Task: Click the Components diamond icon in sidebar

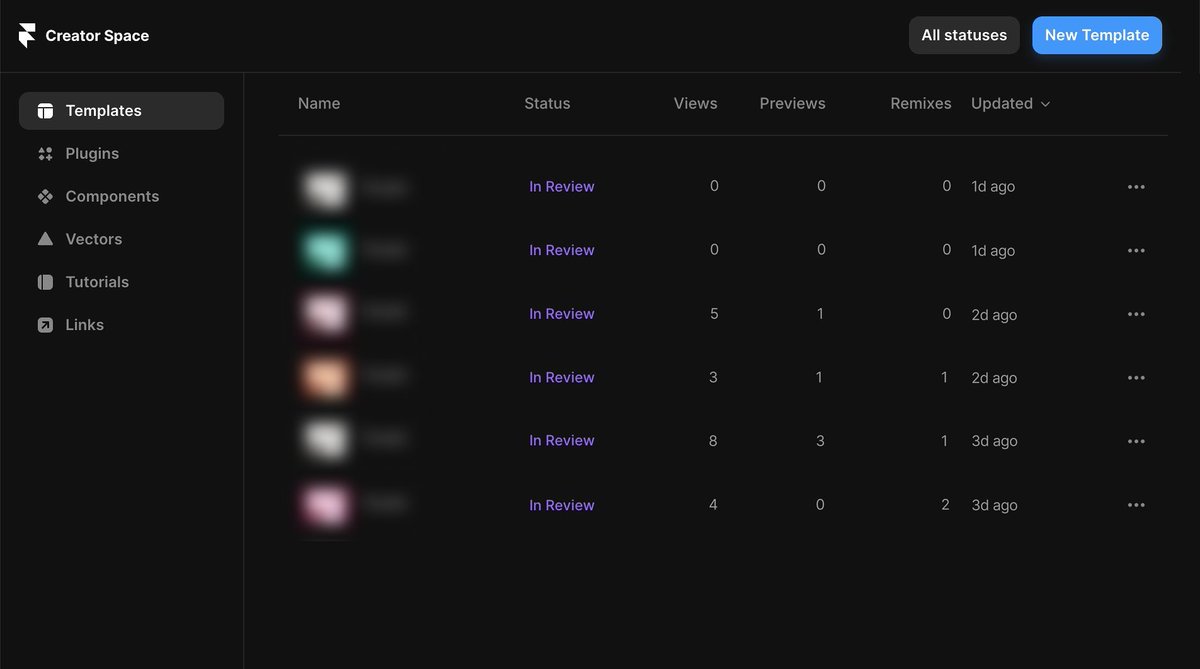Action: [45, 197]
